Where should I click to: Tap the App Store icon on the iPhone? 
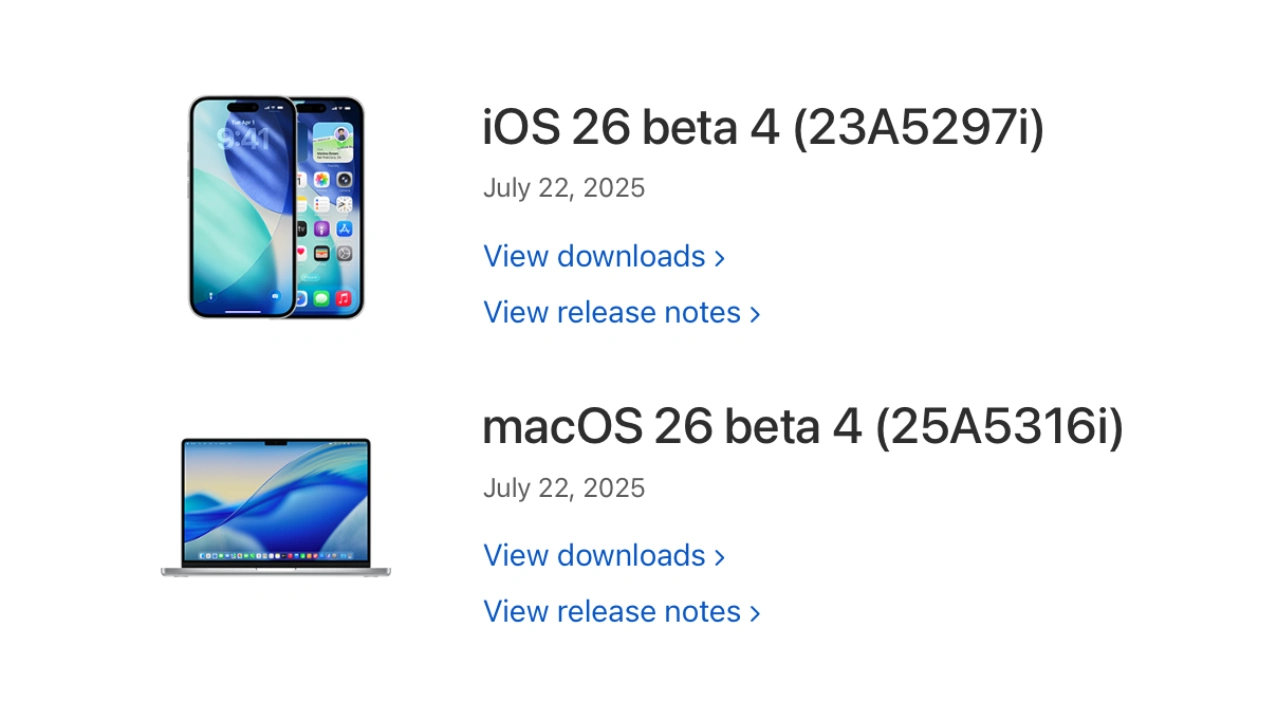coord(343,229)
